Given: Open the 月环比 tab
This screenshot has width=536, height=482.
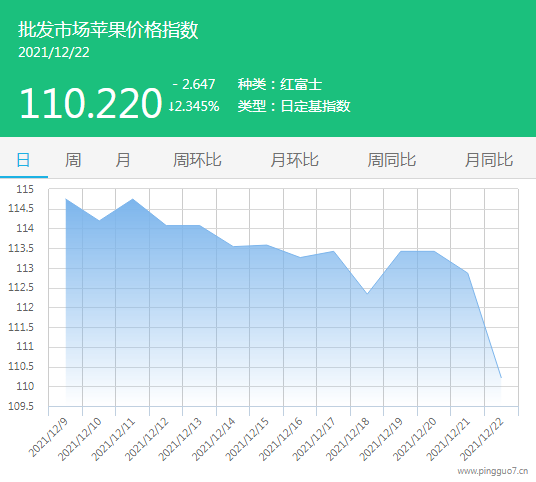Looking at the screenshot, I should (294, 160).
